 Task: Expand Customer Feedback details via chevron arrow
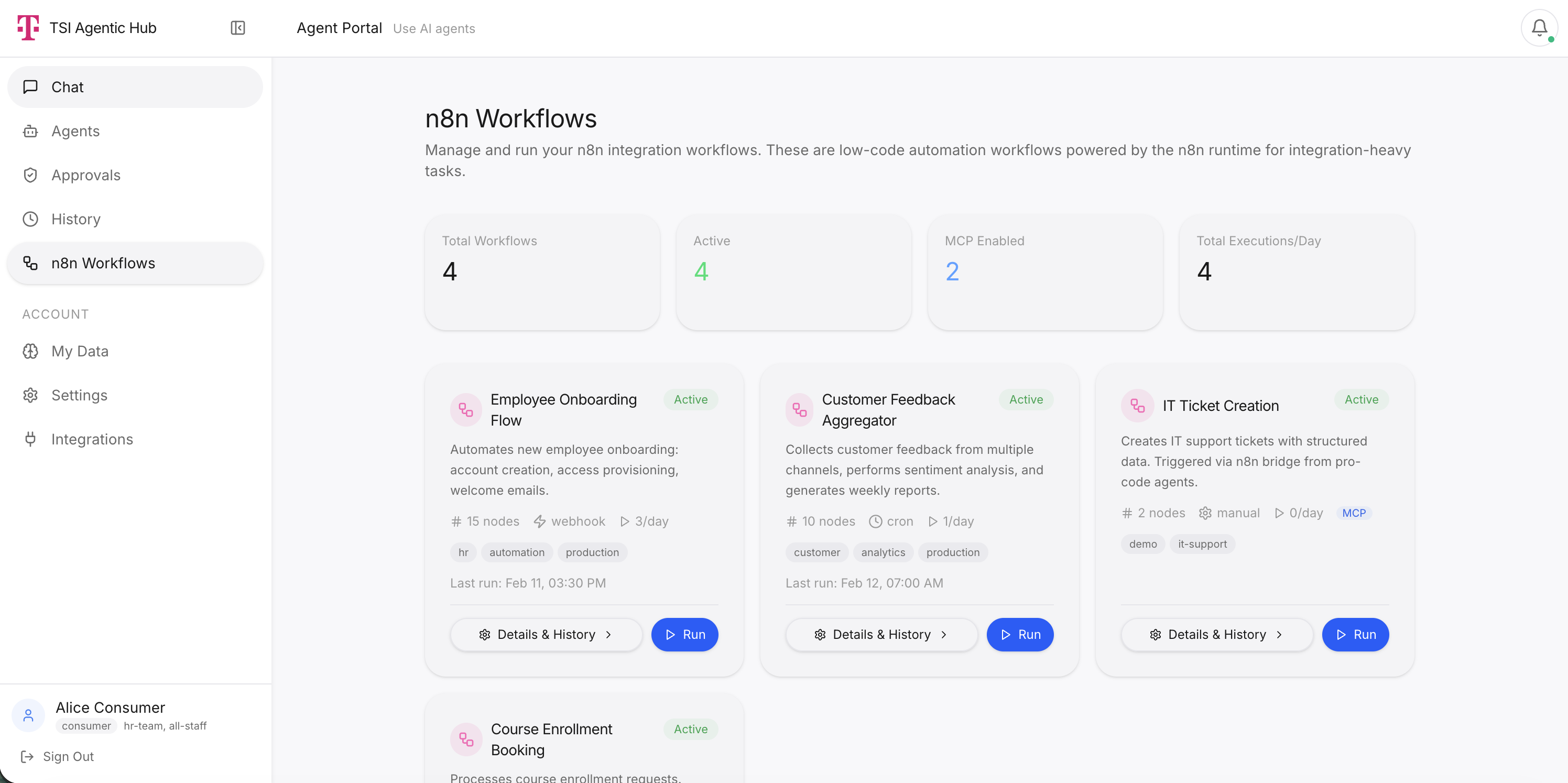[943, 635]
